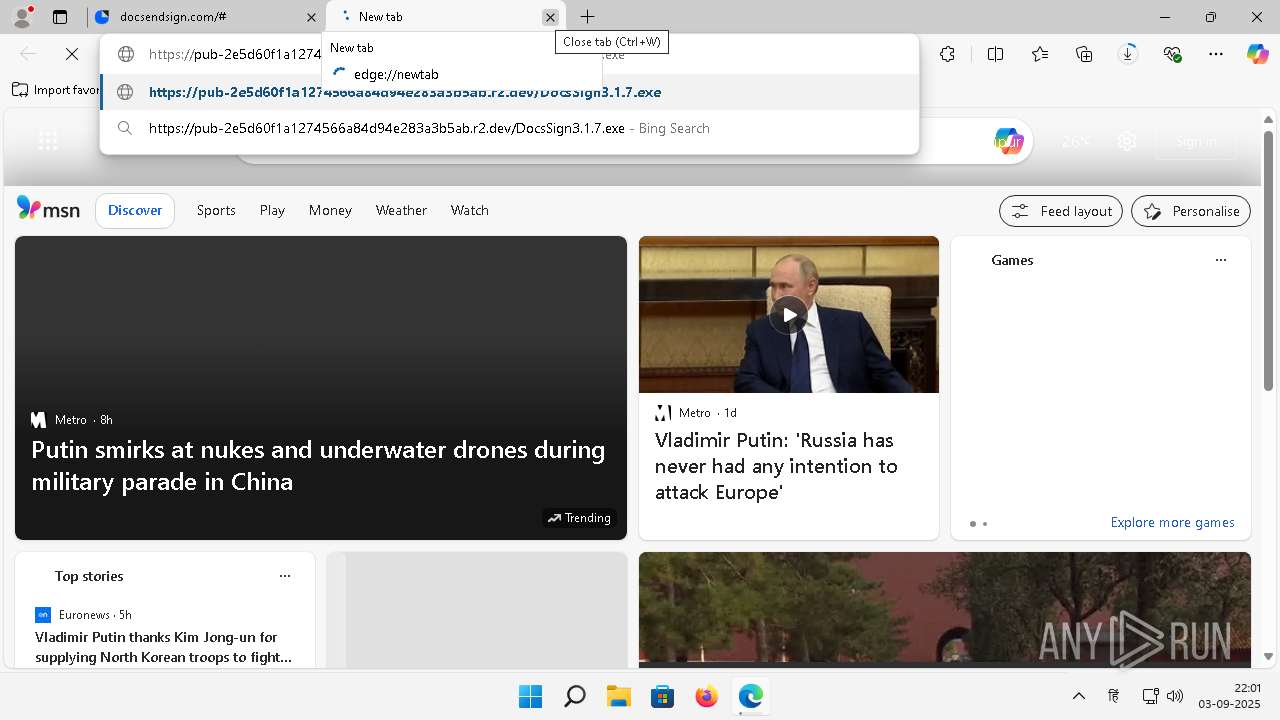Open a new browser tab with plus
Screen dimensions: 1280x720
tap(587, 17)
